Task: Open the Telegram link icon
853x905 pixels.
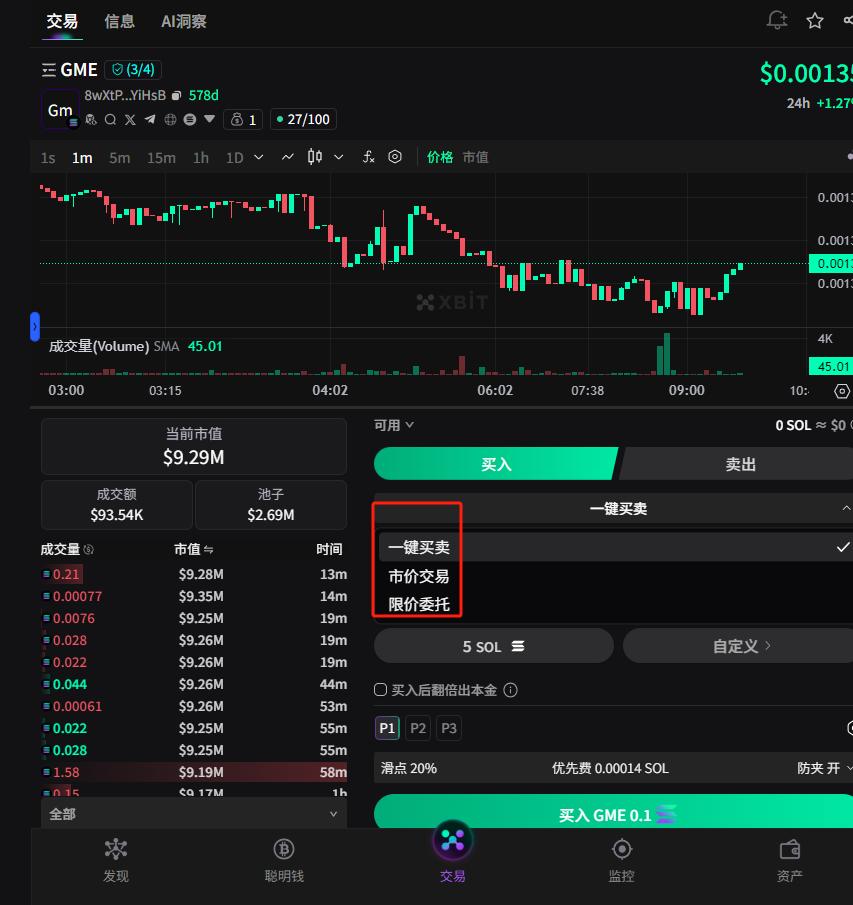Action: 150,120
